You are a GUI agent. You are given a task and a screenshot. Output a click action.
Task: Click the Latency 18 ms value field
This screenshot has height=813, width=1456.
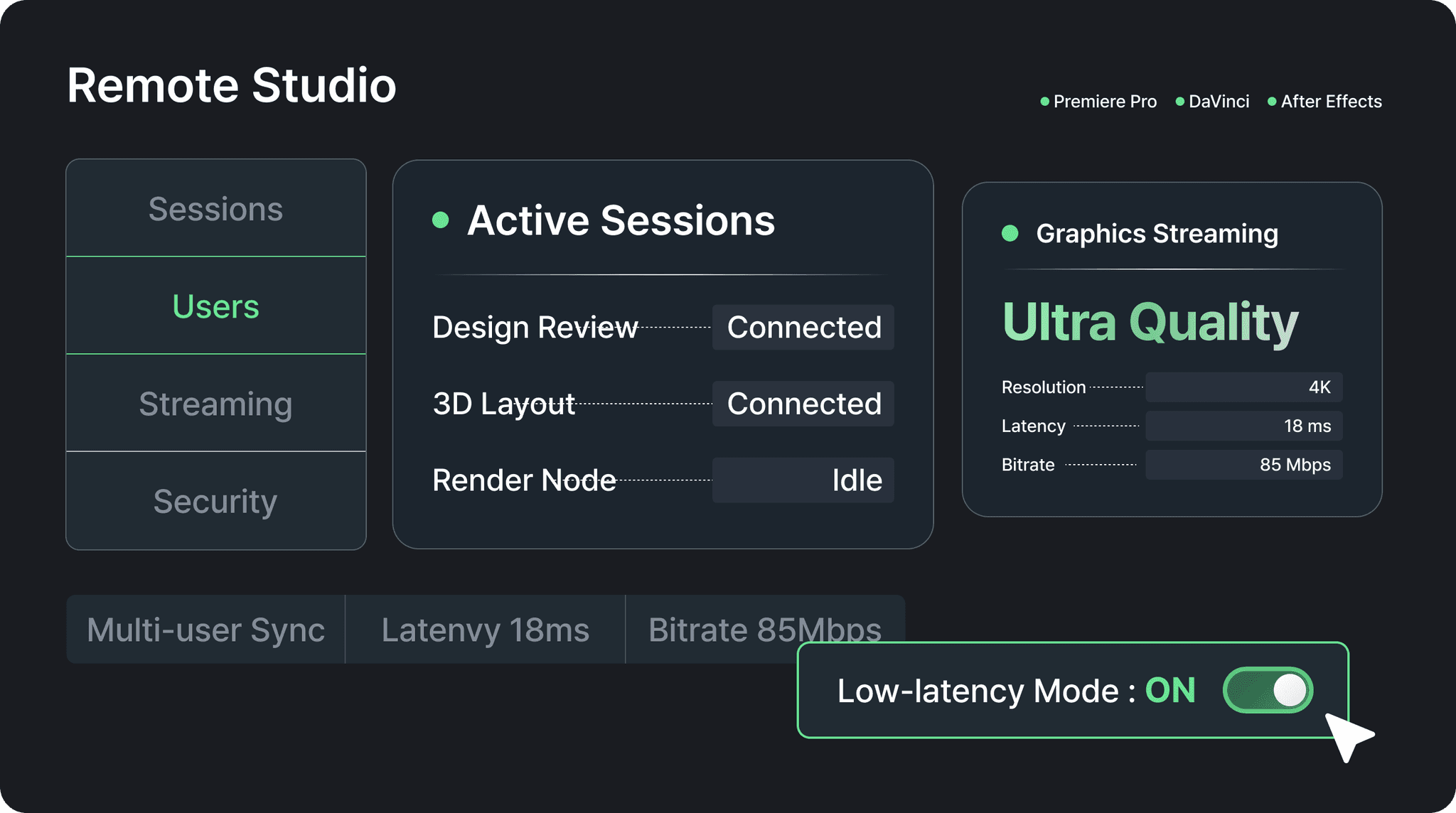point(1243,426)
